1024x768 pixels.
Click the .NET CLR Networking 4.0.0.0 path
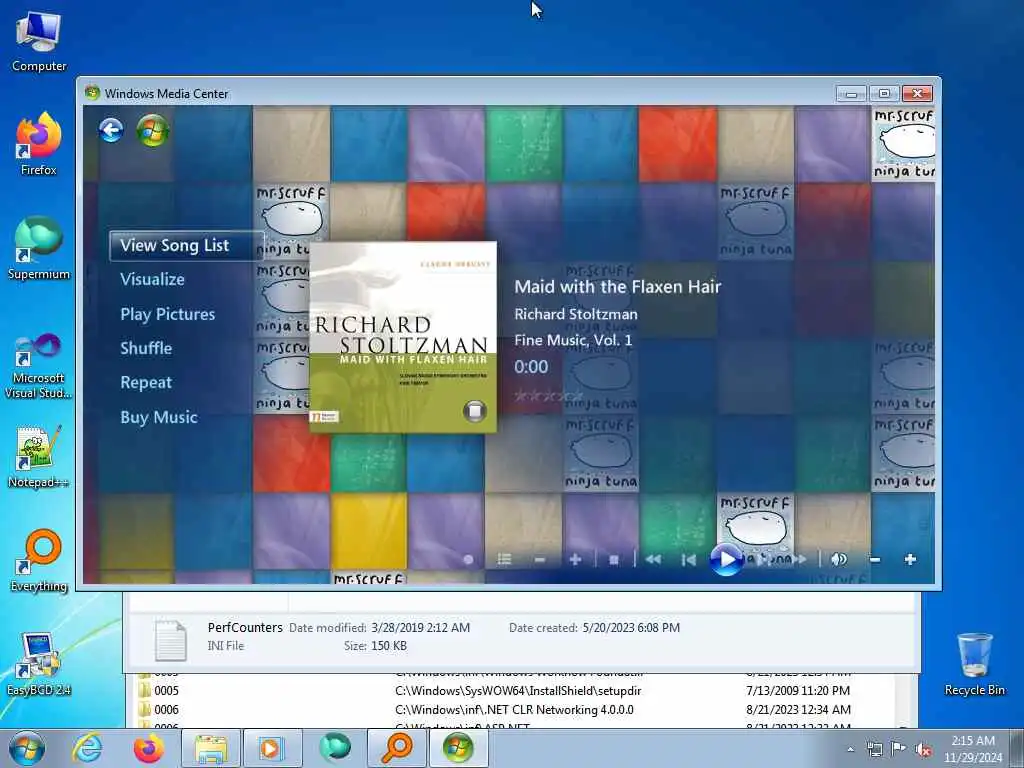coord(514,710)
